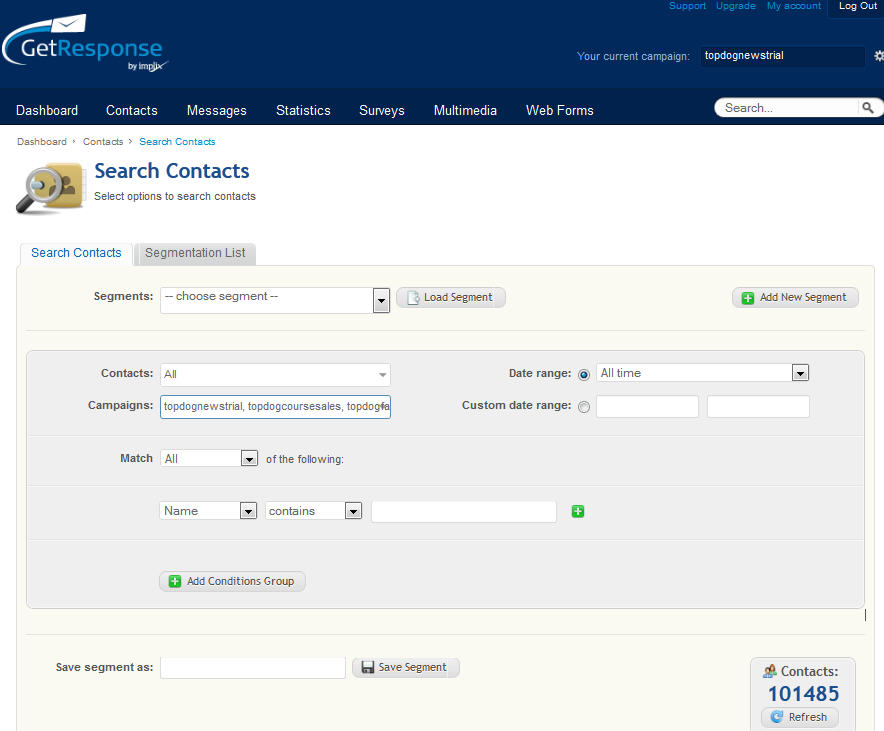Click the custom date range end field
The width and height of the screenshot is (884, 731).
click(x=758, y=406)
